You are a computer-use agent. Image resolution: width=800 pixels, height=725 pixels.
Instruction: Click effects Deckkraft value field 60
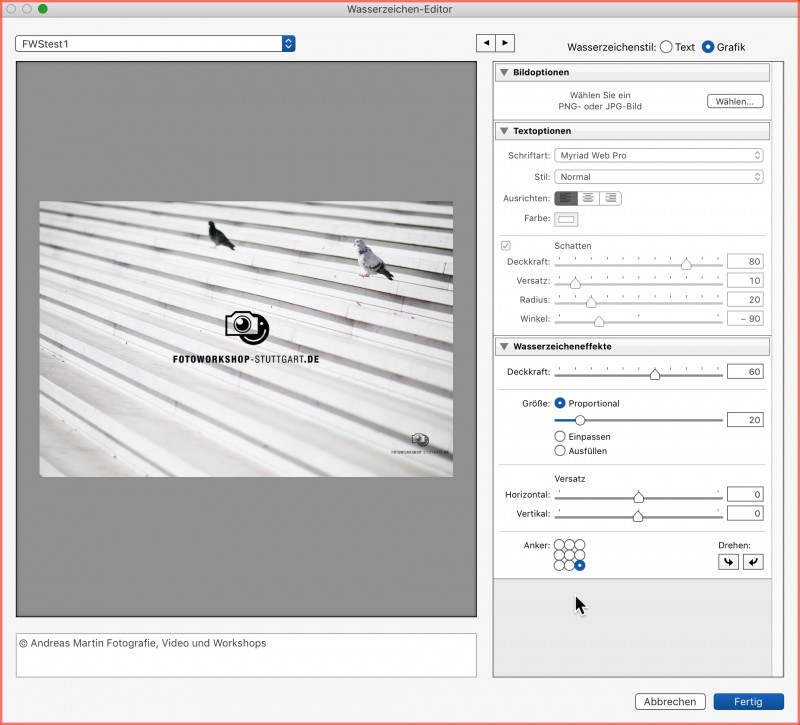745,371
